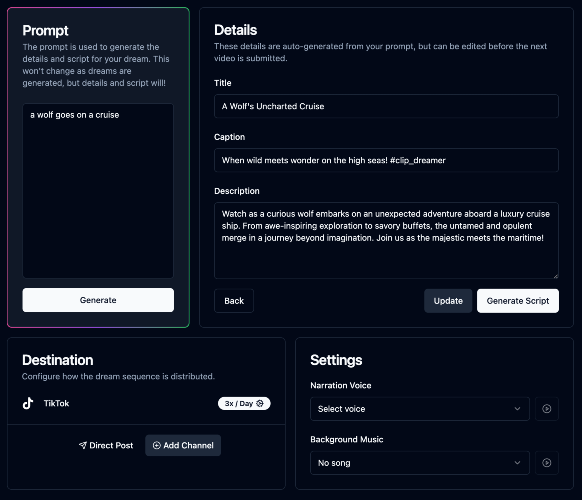Click the Prompt heading
This screenshot has width=582, height=500.
click(45, 30)
